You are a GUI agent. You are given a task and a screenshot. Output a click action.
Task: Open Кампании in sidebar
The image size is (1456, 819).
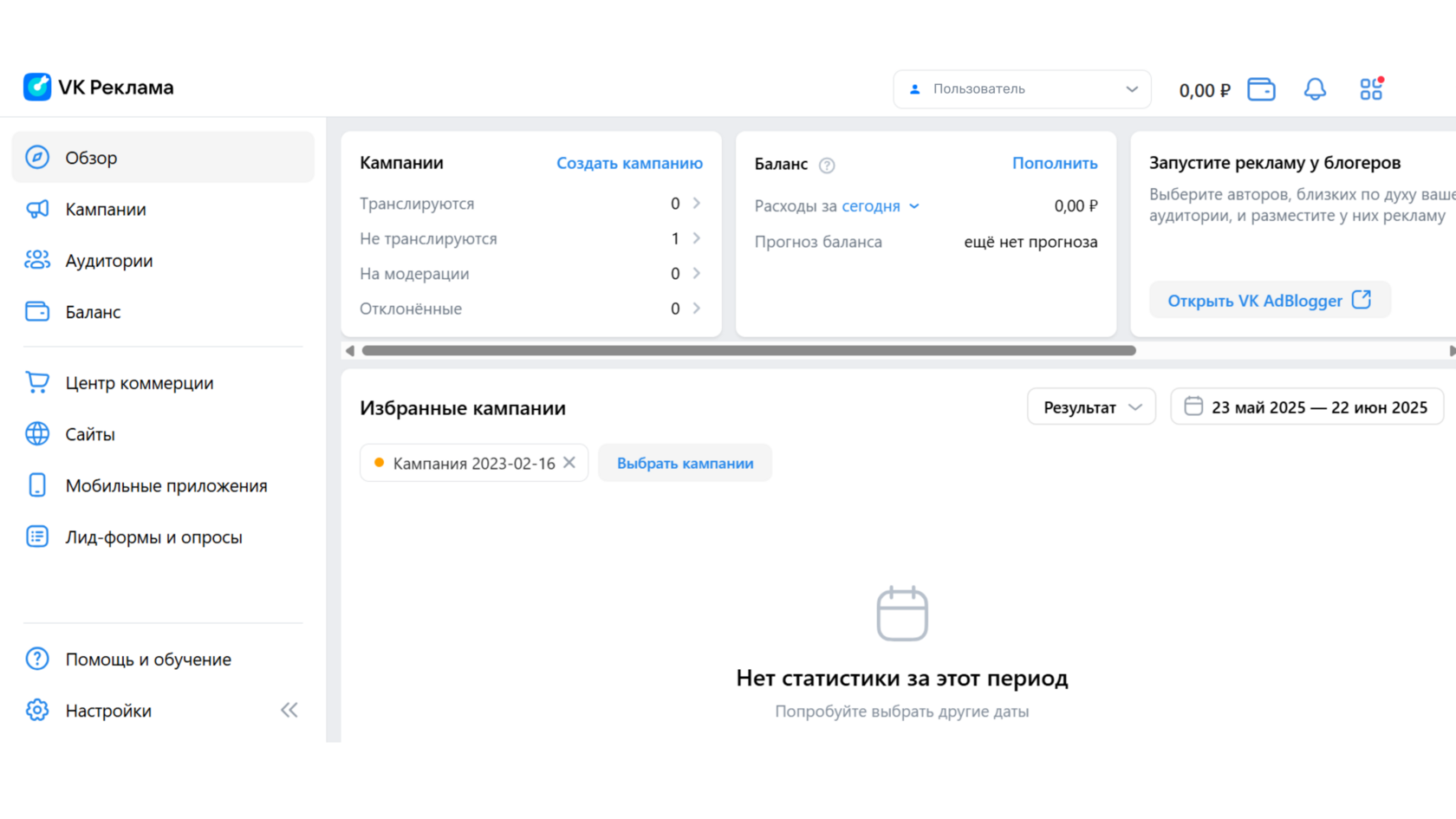tap(163, 209)
